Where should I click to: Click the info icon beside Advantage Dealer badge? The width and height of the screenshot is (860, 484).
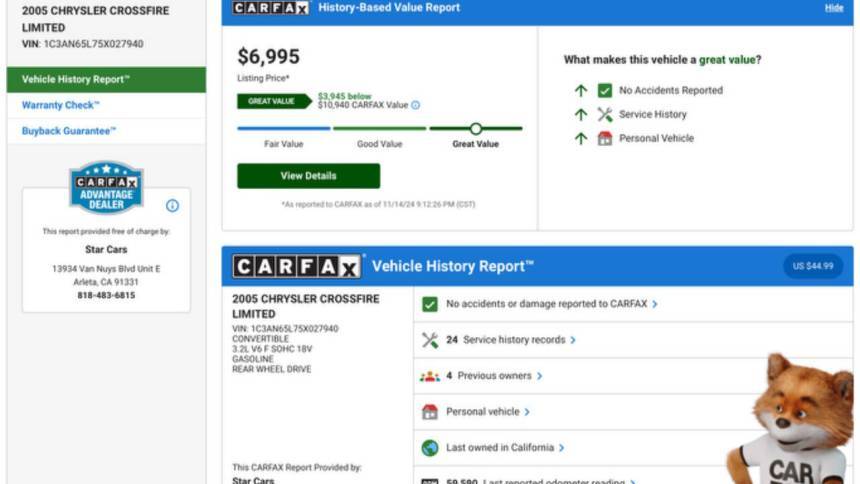point(172,205)
